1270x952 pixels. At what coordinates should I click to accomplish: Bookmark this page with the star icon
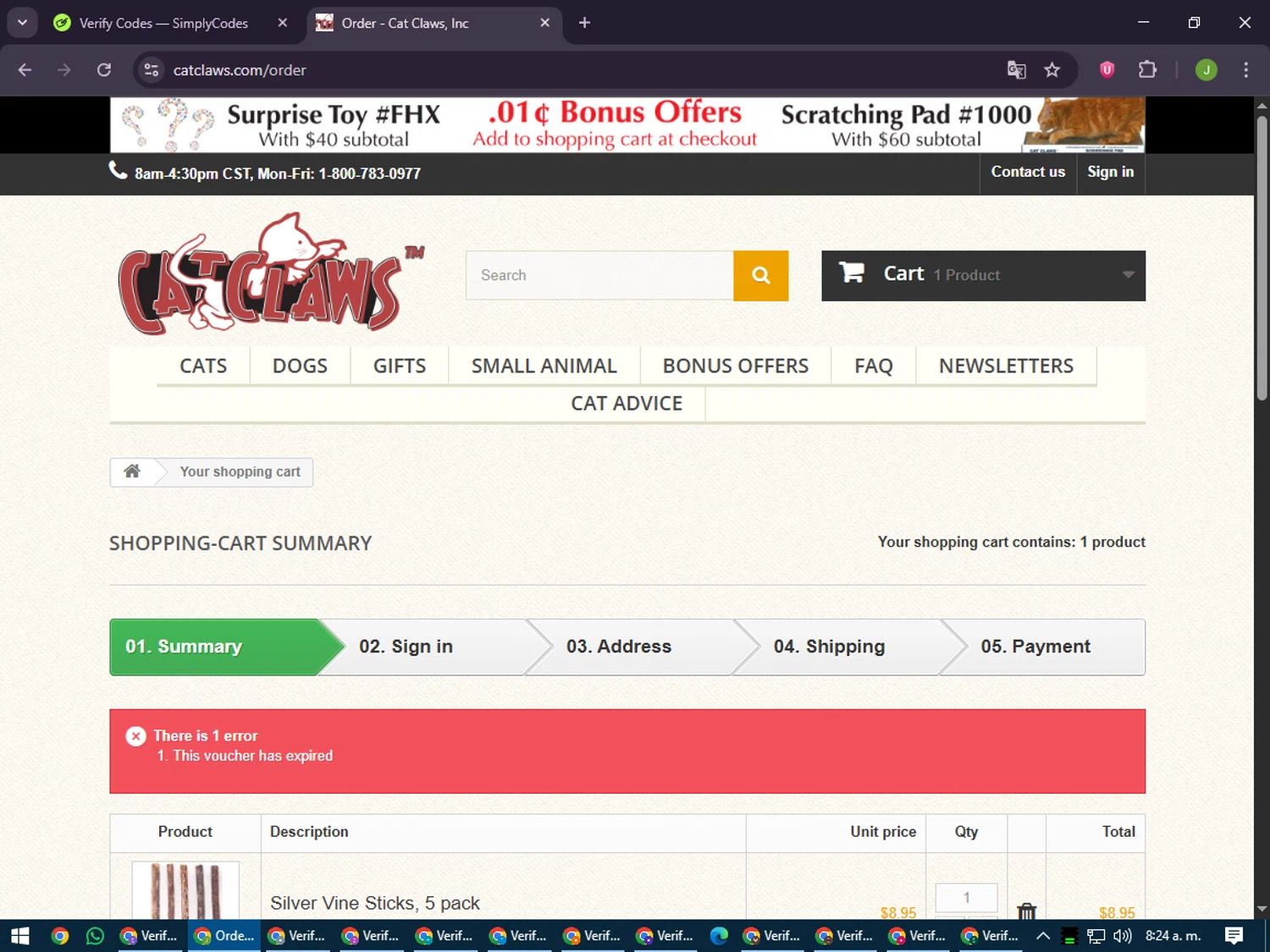coord(1052,70)
